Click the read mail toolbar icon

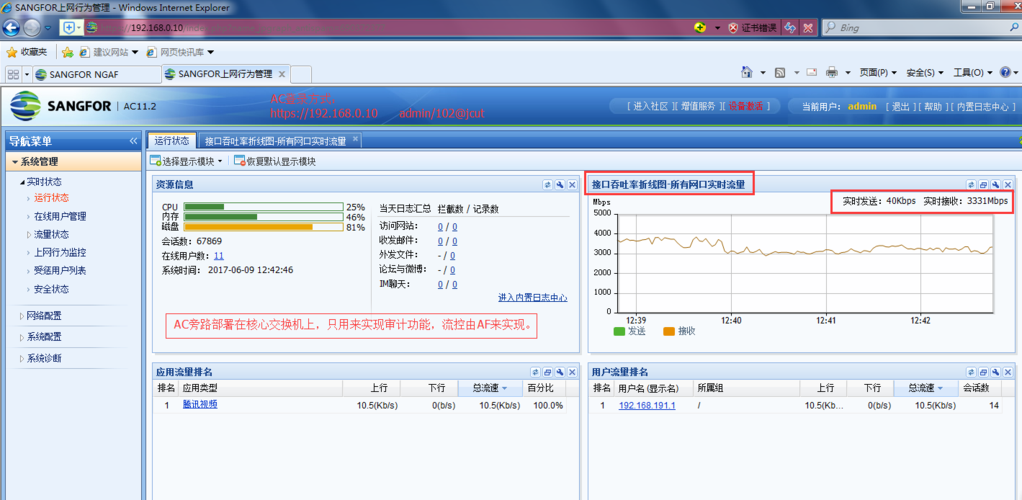[812, 72]
